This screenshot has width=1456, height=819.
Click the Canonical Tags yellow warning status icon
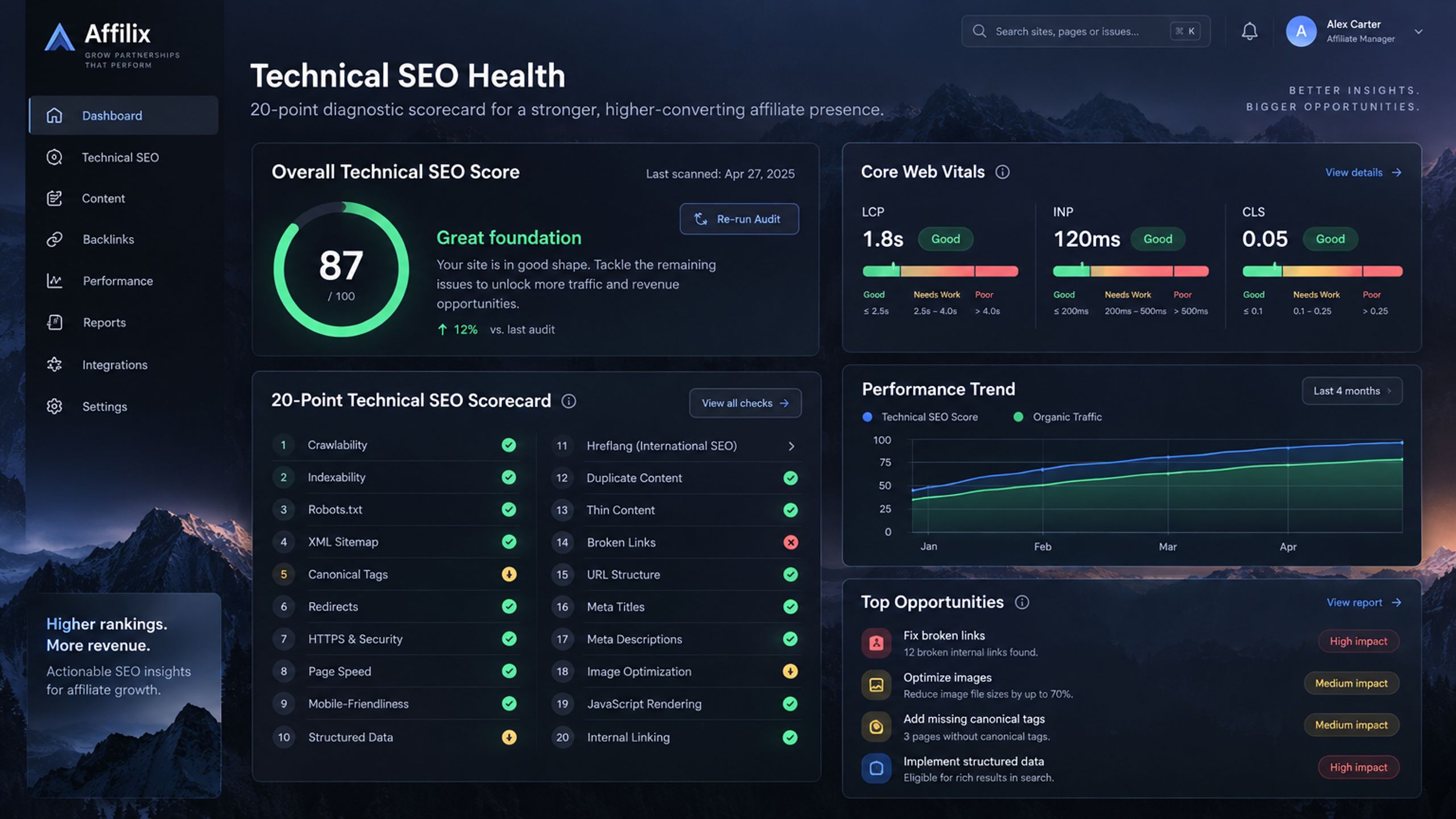click(509, 574)
